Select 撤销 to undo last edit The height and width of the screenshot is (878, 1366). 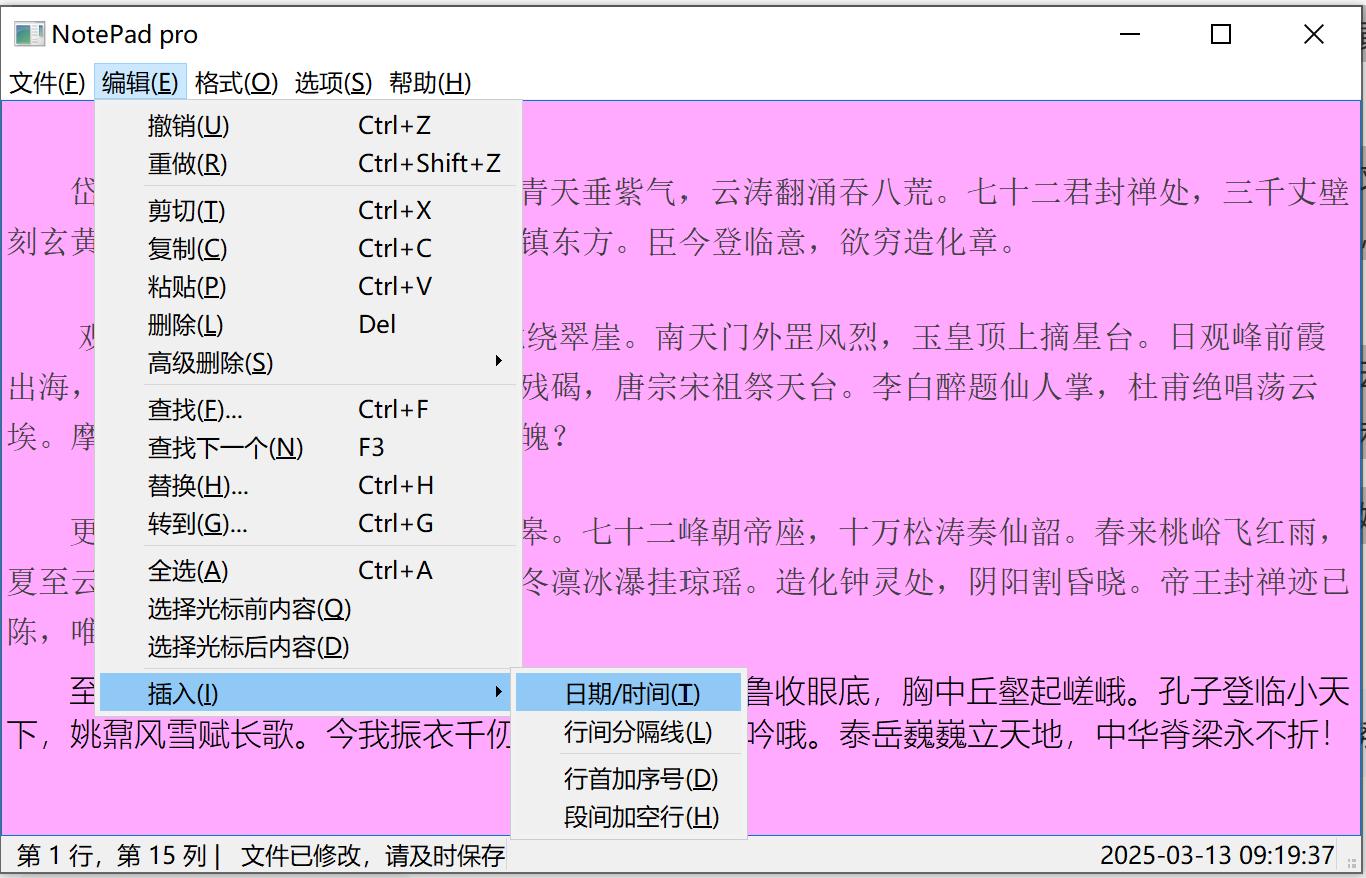click(188, 125)
